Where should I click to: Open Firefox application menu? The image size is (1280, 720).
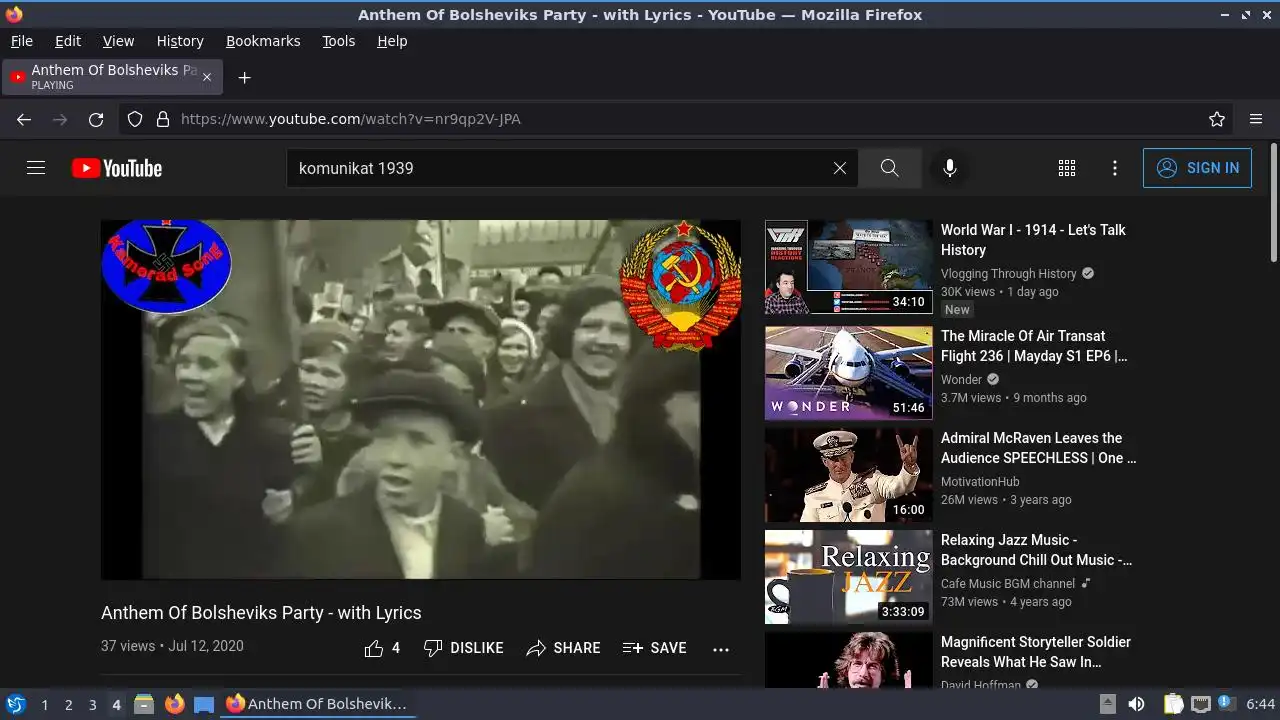[x=1256, y=119]
